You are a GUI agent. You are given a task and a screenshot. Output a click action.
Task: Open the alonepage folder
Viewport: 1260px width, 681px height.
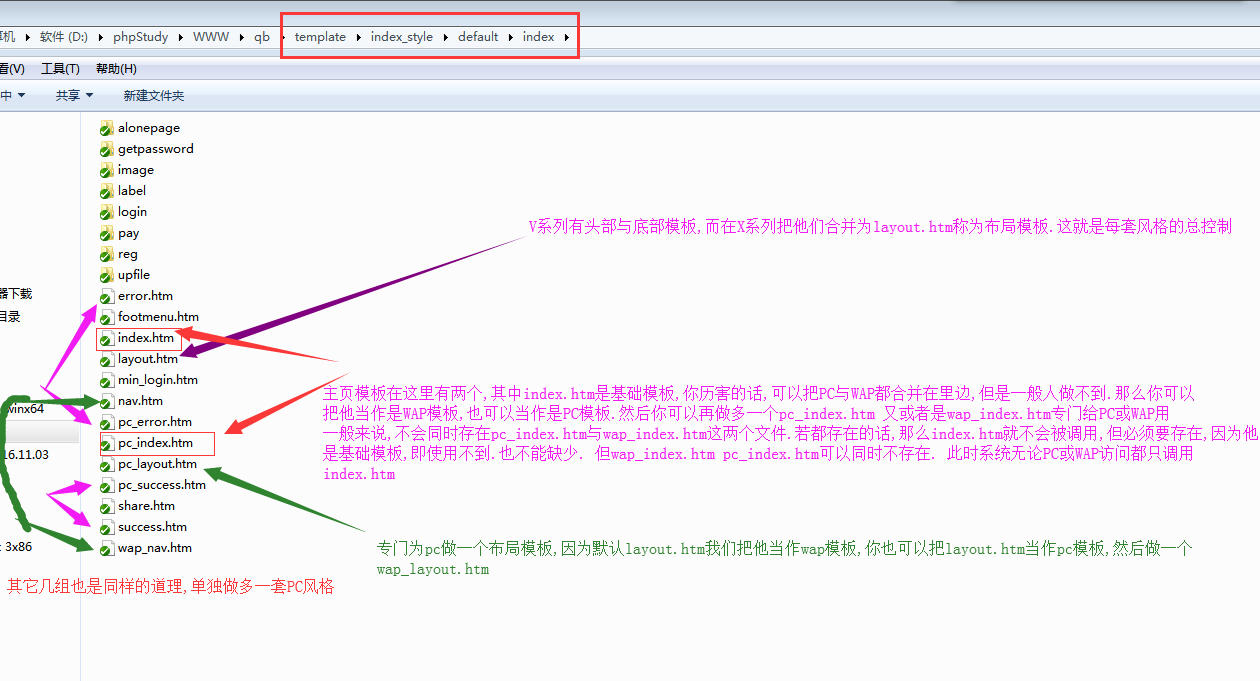click(x=148, y=127)
